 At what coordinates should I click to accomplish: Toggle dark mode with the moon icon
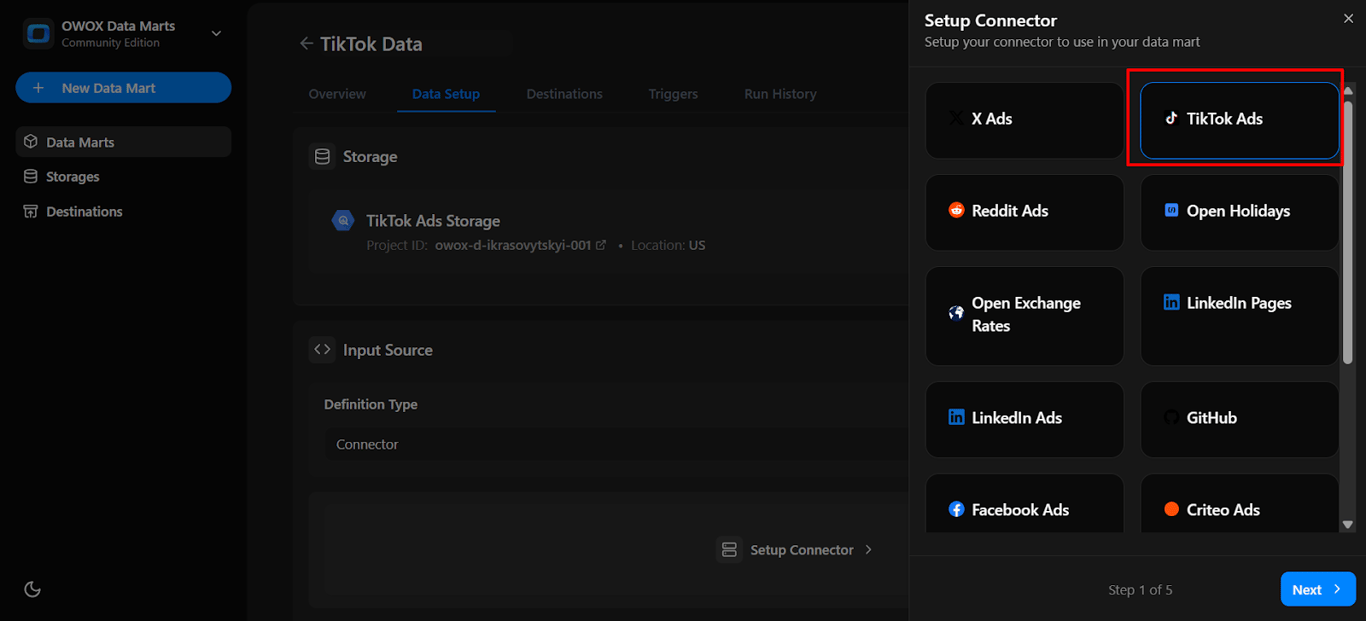tap(32, 589)
